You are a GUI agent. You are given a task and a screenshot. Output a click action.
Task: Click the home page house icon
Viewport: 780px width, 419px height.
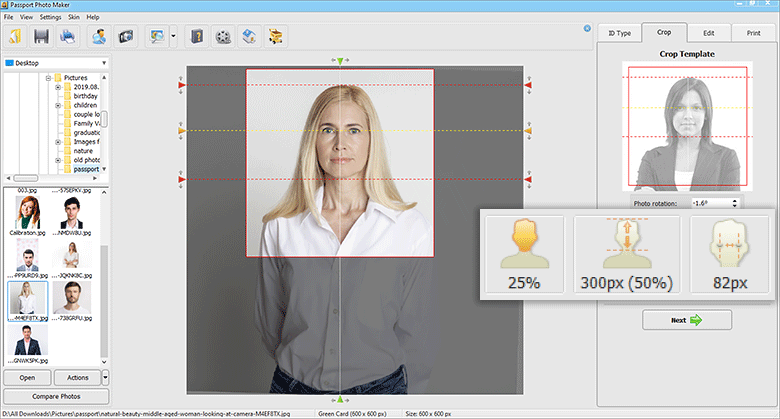click(x=249, y=36)
